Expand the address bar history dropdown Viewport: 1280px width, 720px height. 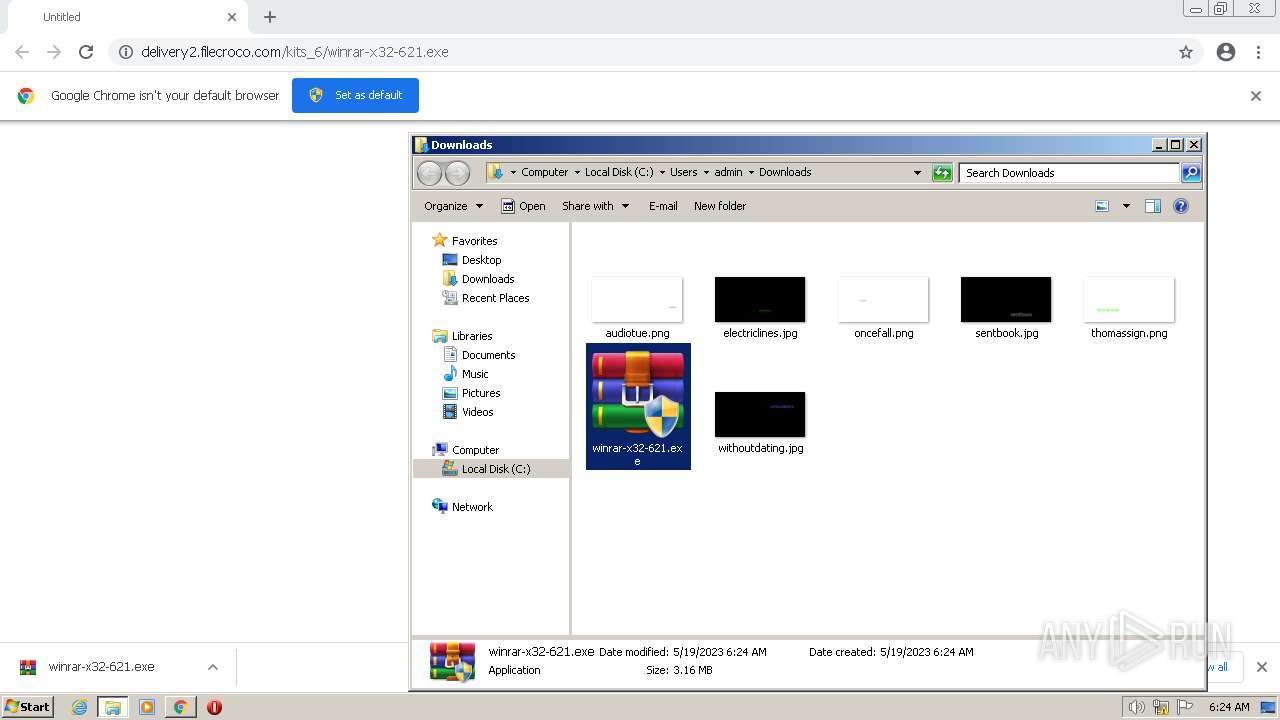tap(917, 173)
